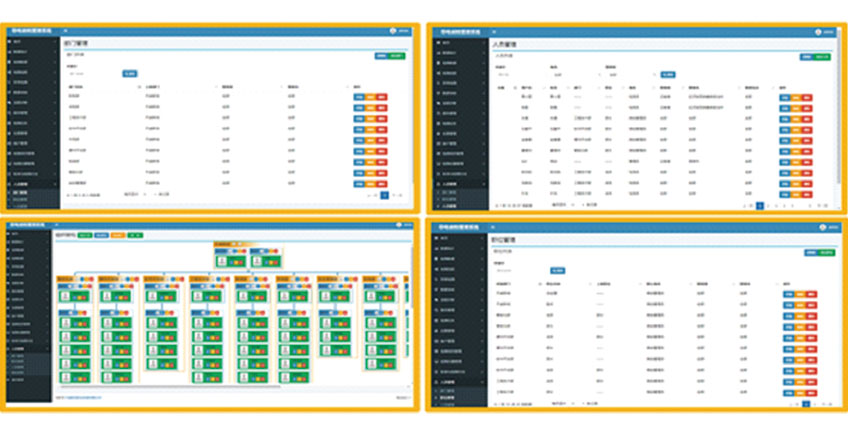Screen dimensions: 848x432
Task: Click the admin avatar in 人员管理 window
Action: tap(817, 32)
